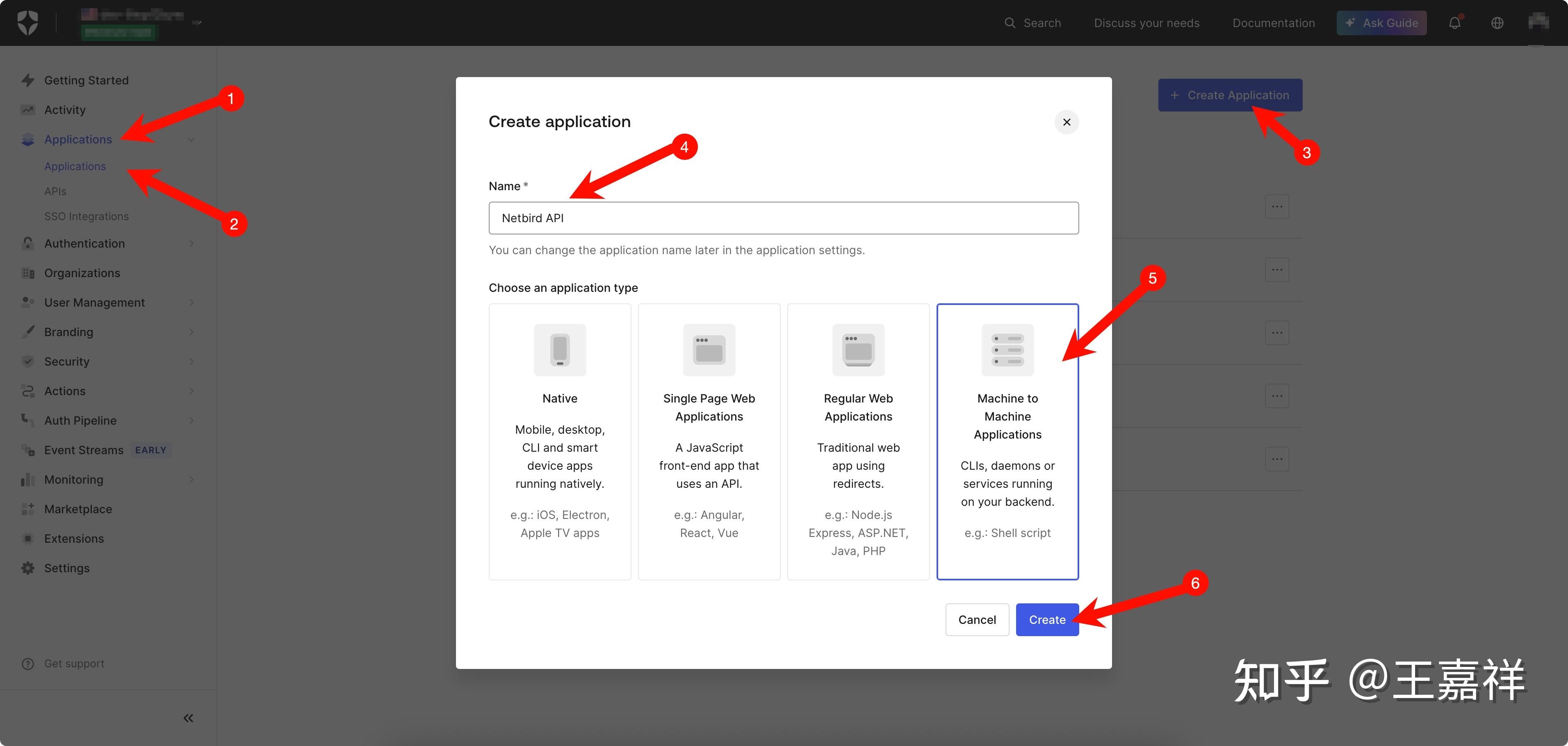
Task: Click the Get support help icon
Action: [28, 663]
